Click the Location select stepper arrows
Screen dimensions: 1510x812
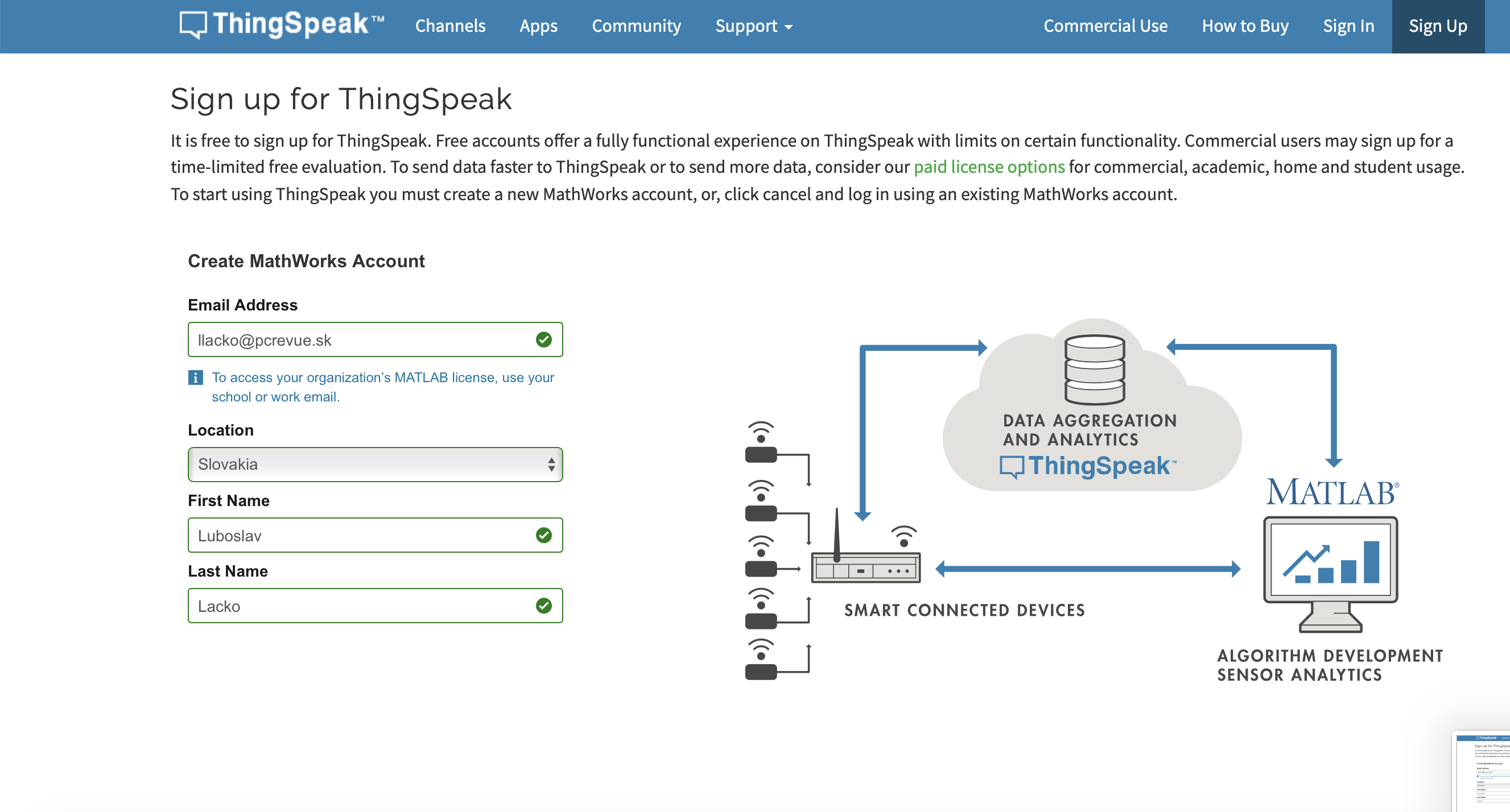click(551, 465)
